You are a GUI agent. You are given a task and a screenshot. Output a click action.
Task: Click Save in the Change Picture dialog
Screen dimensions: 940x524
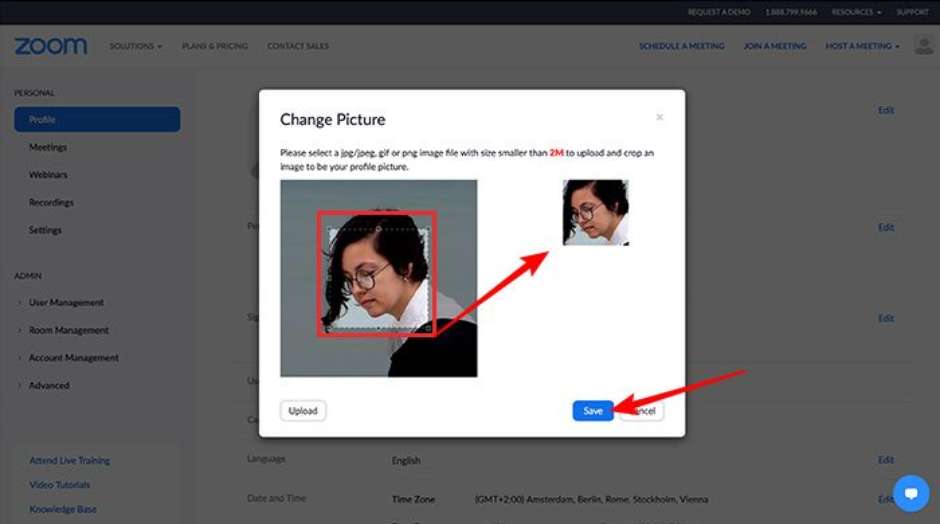click(593, 411)
